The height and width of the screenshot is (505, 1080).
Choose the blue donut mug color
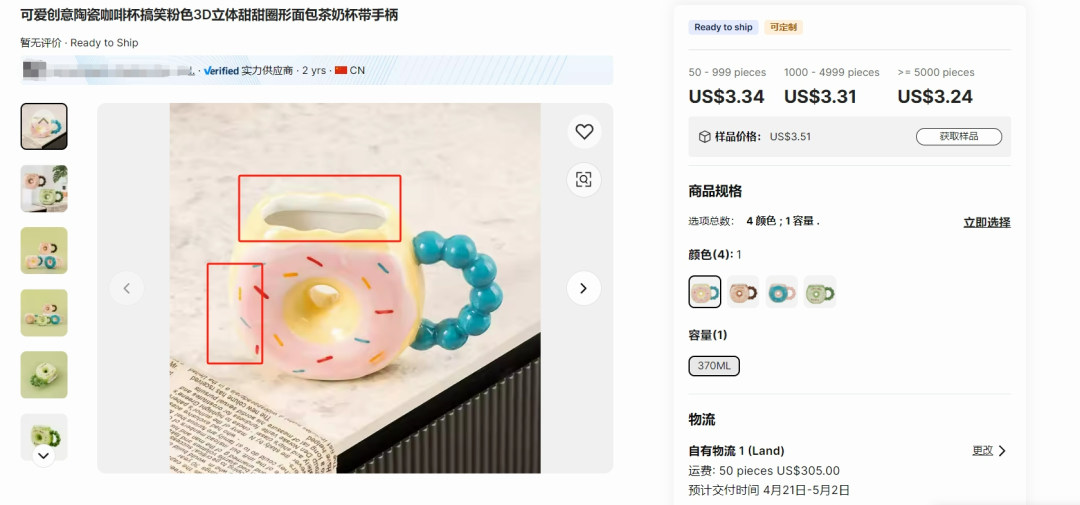coord(782,291)
